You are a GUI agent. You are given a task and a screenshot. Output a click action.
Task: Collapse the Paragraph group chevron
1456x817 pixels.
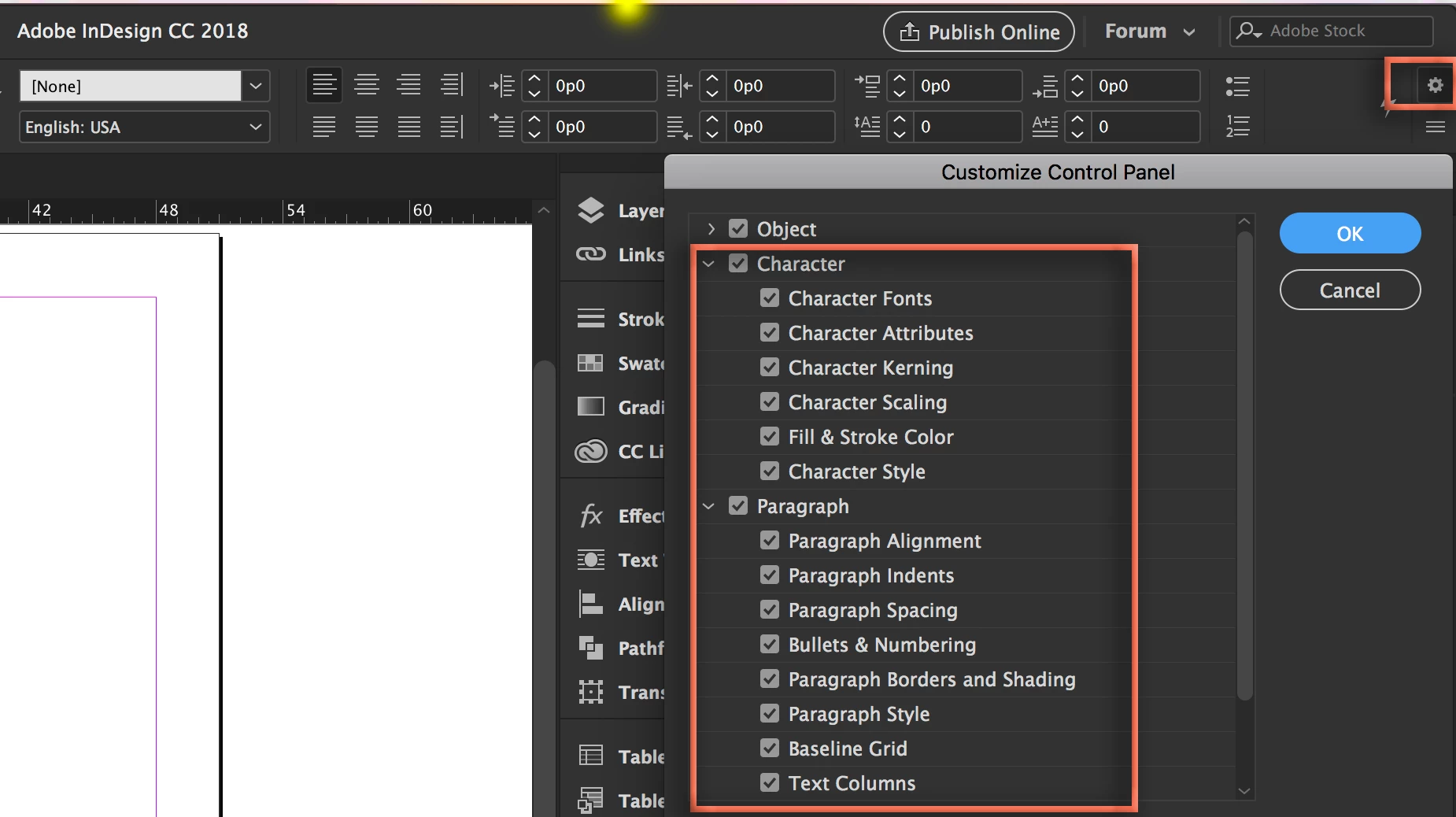tap(709, 506)
